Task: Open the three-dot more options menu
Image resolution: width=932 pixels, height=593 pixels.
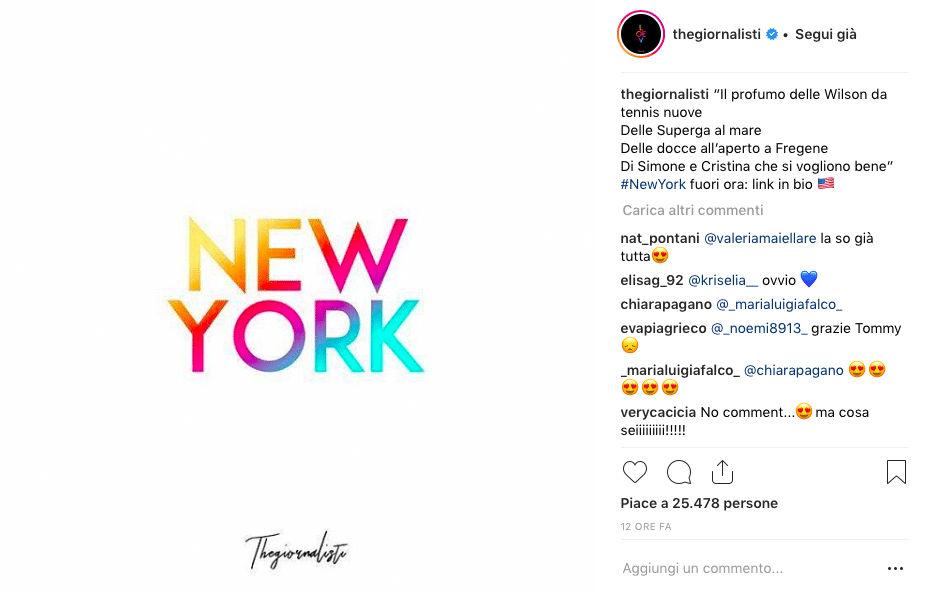Action: [895, 569]
